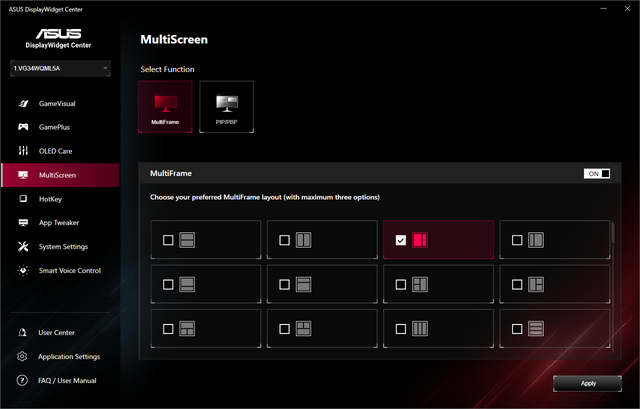Tick checkbox for three equal columns layout
Image resolution: width=640 pixels, height=409 pixels.
pyautogui.click(x=401, y=329)
